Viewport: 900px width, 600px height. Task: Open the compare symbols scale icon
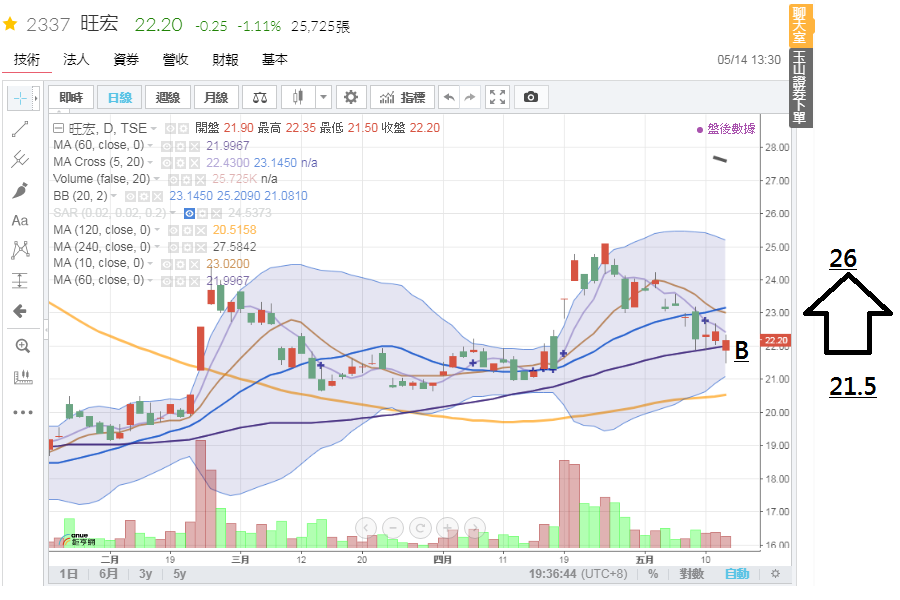[259, 97]
